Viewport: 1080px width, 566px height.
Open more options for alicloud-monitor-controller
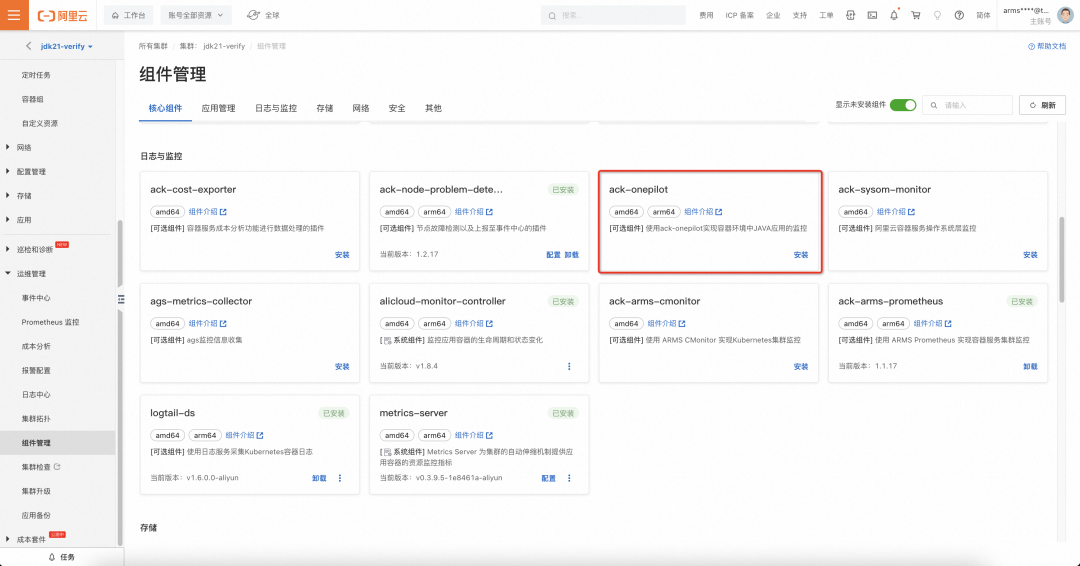tap(569, 366)
